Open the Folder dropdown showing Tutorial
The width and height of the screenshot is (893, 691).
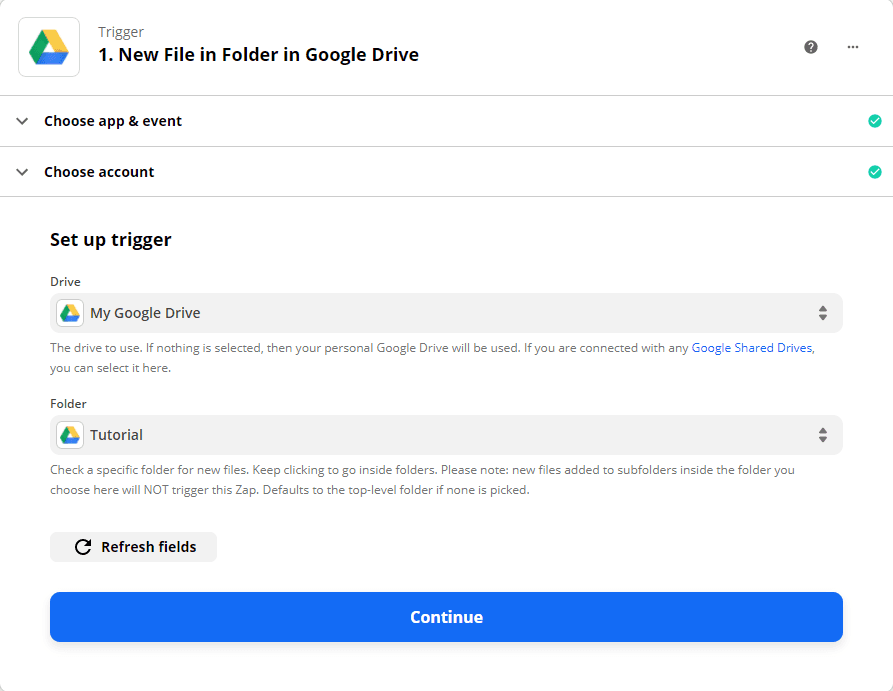point(446,434)
